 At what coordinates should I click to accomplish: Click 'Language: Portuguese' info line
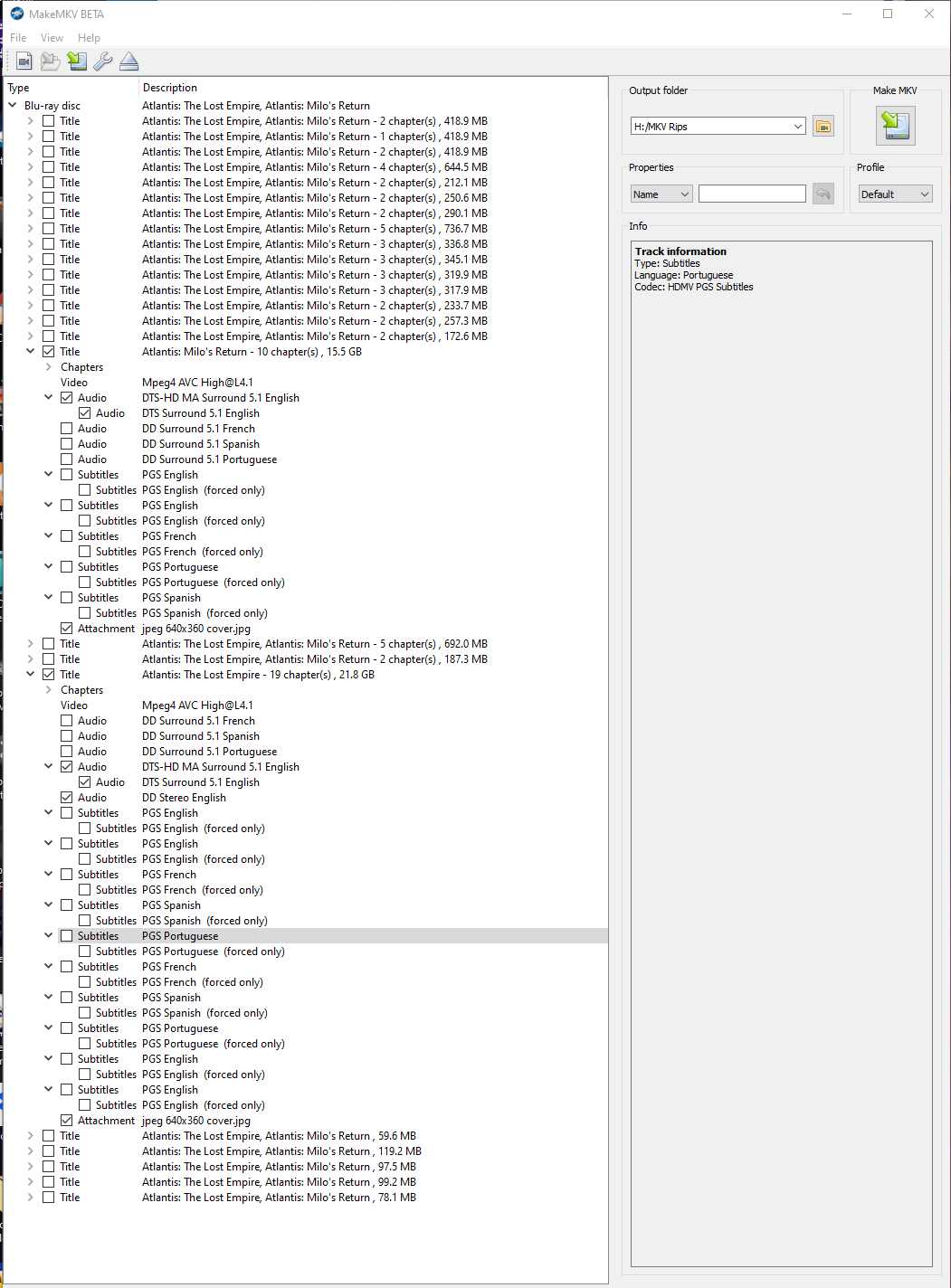(684, 275)
